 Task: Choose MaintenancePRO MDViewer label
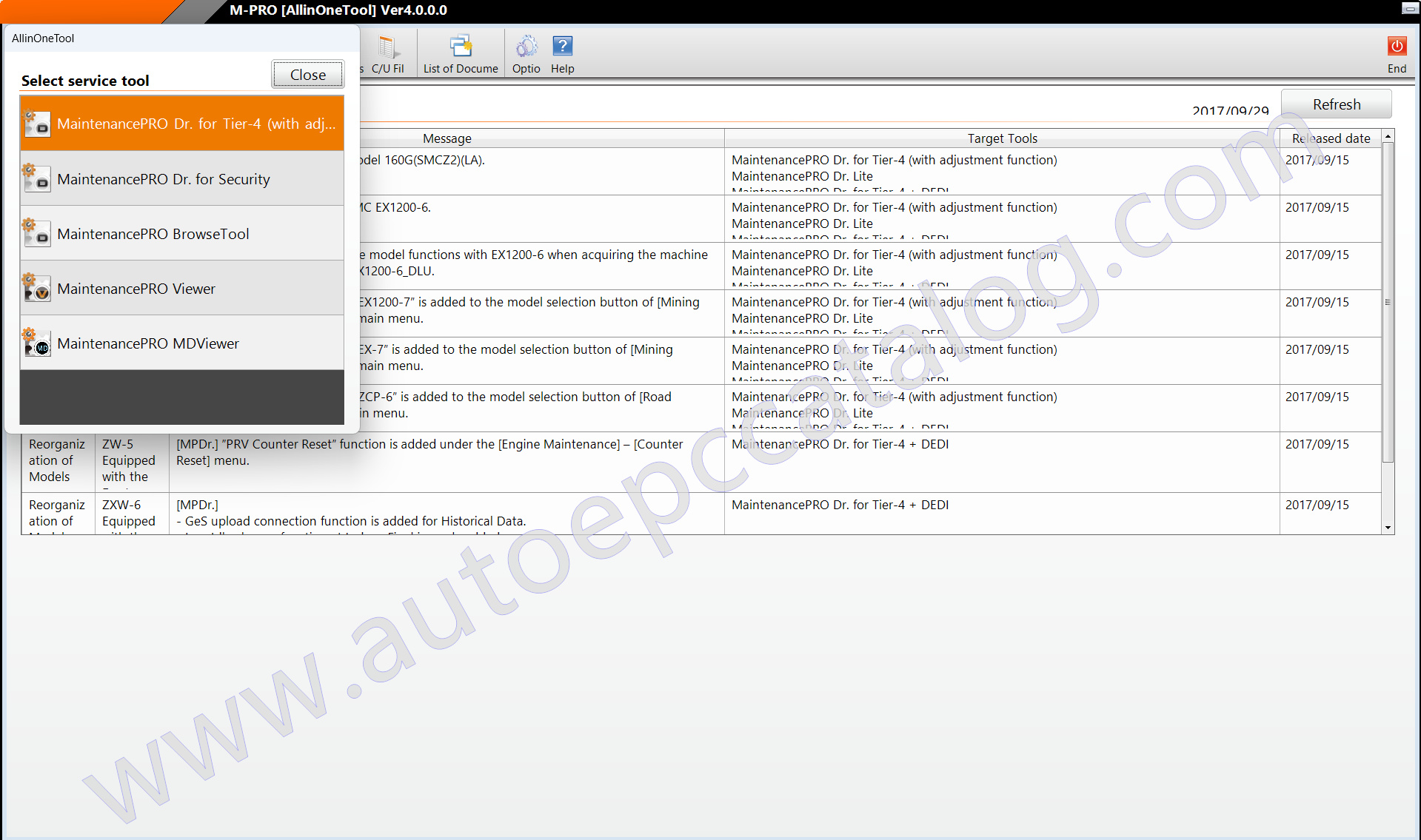coord(148,343)
